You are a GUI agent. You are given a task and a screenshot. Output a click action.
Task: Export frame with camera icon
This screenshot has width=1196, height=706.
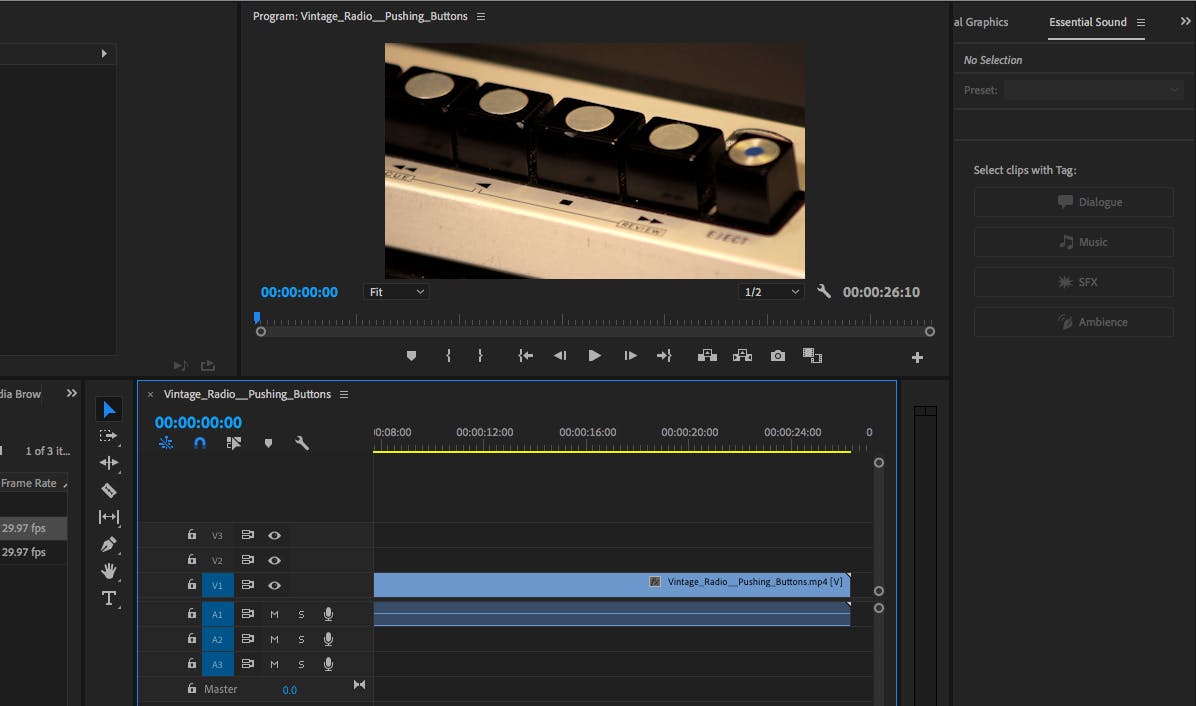pos(777,356)
